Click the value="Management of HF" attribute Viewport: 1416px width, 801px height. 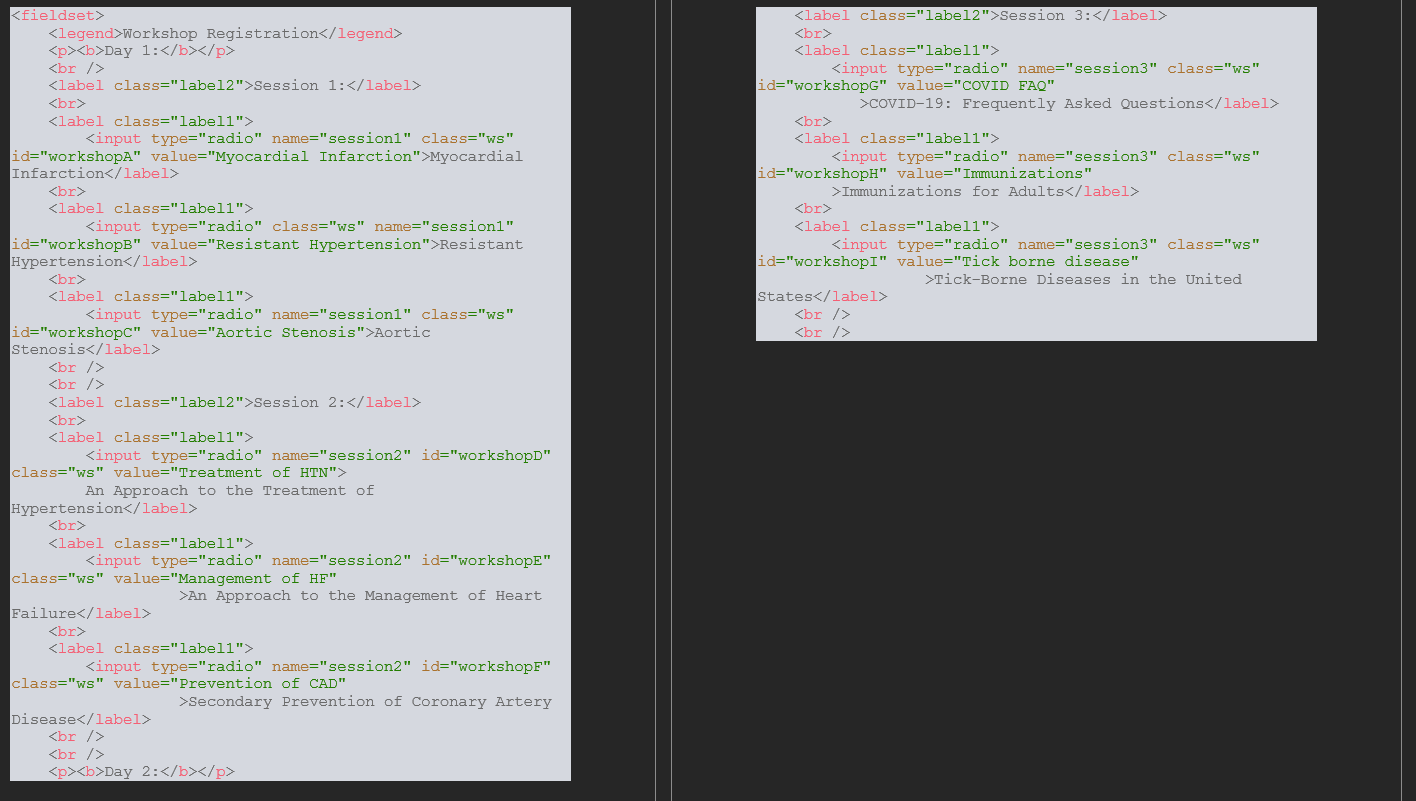(226, 579)
